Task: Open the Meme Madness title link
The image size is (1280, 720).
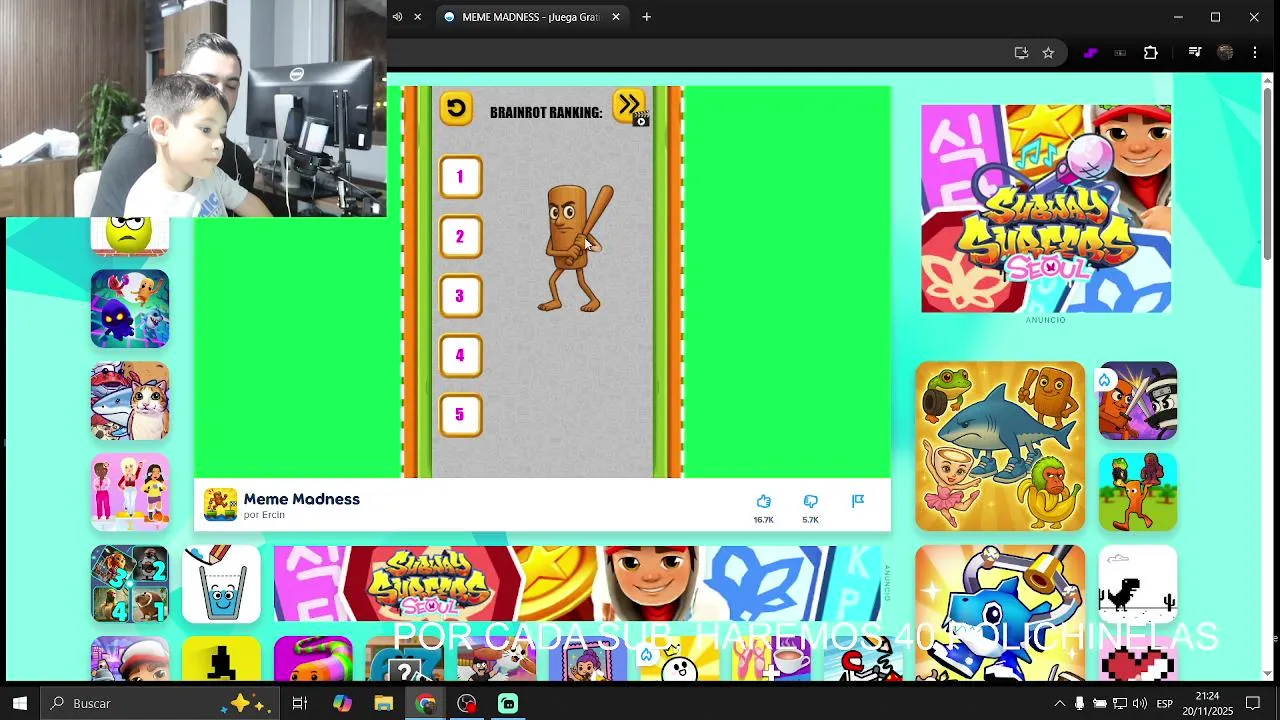Action: (x=301, y=499)
